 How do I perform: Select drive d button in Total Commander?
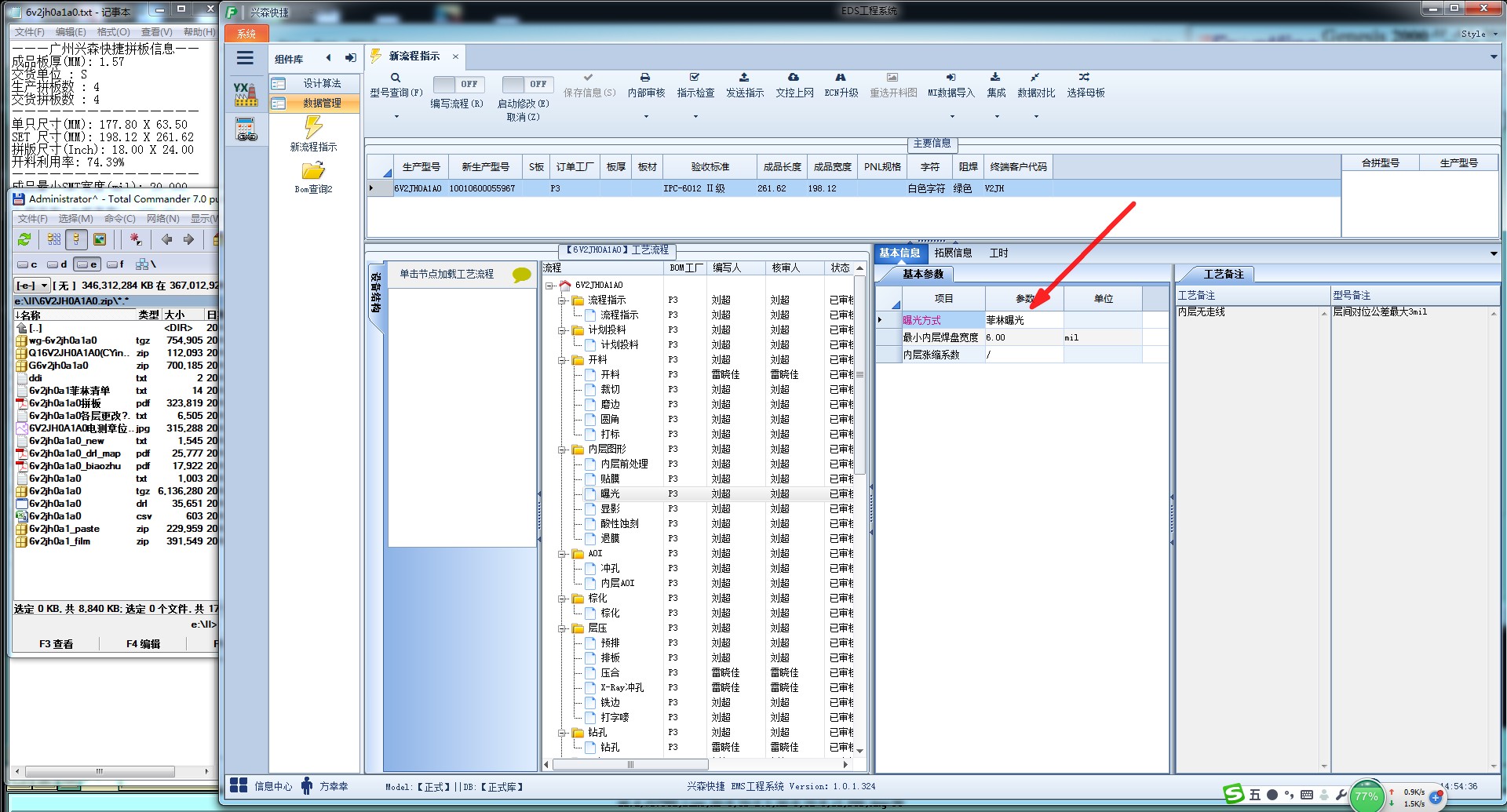(x=57, y=264)
